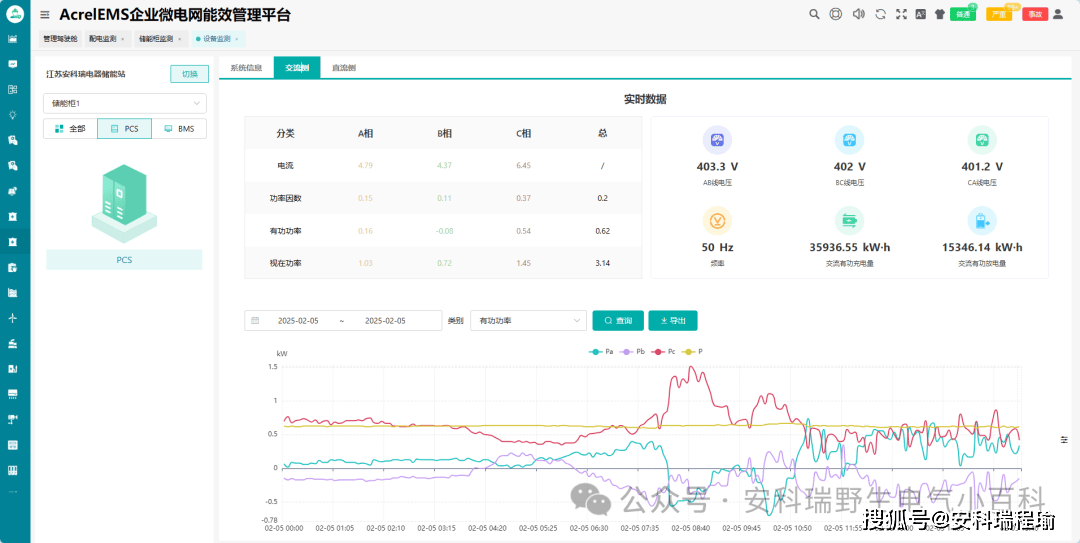Click the AB线电压 voltmeter icon
The width and height of the screenshot is (1080, 543).
pyautogui.click(x=717, y=141)
